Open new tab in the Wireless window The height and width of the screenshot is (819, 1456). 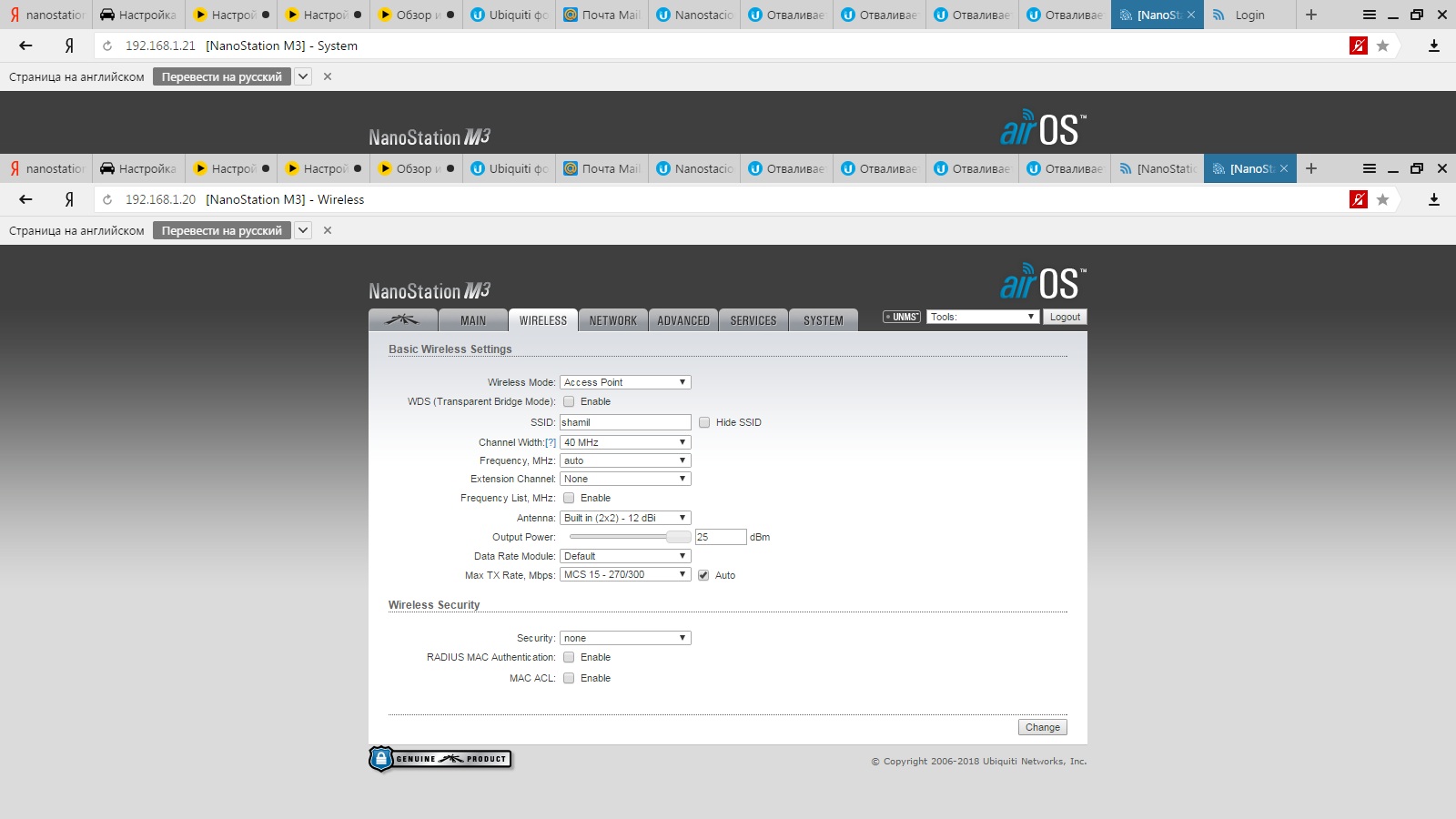1311,168
